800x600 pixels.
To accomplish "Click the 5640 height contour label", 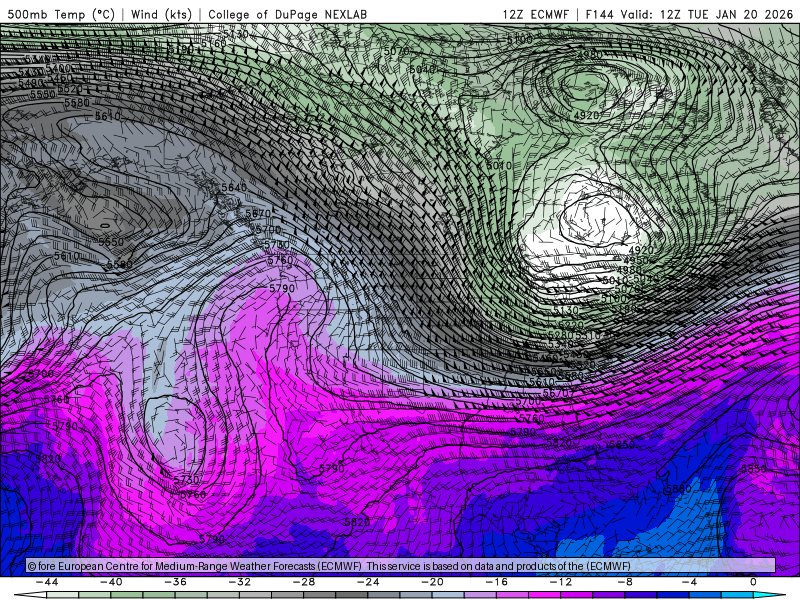I will click(x=234, y=187).
